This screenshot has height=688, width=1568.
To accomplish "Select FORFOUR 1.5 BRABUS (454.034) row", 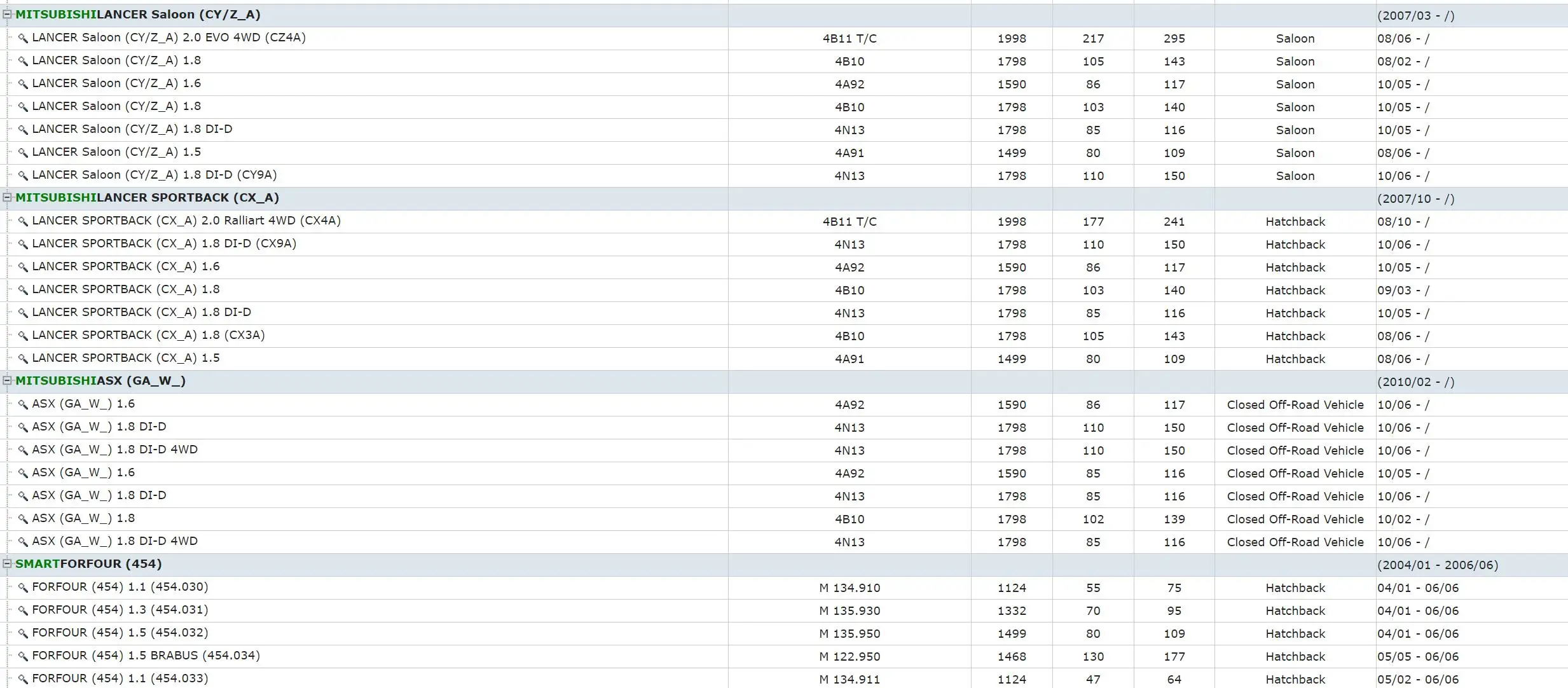I will [784, 656].
